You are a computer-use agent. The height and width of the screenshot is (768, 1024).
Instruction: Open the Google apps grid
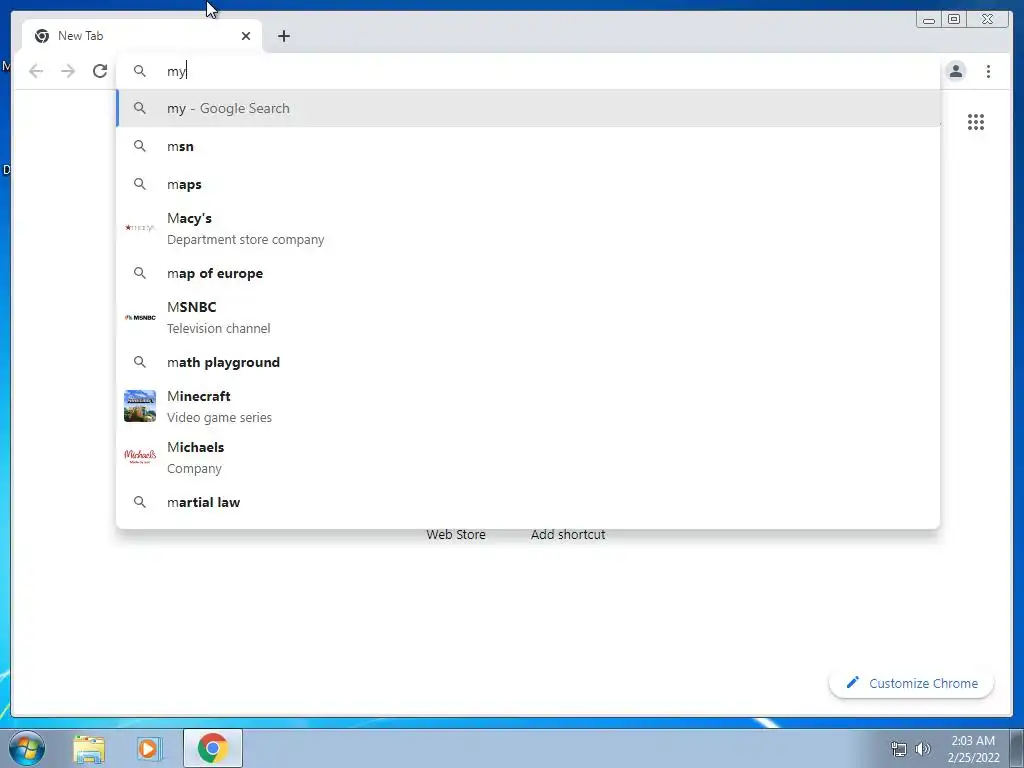pyautogui.click(x=976, y=122)
